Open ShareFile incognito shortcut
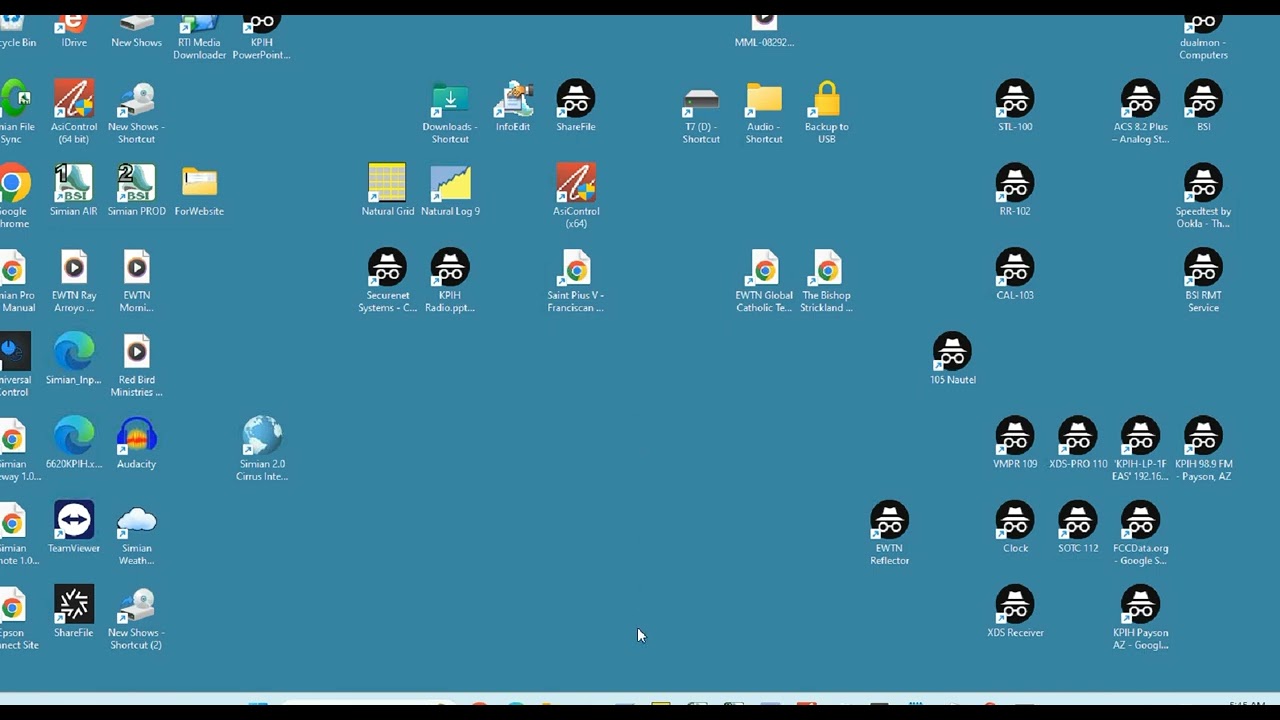The width and height of the screenshot is (1280, 720). click(x=576, y=105)
